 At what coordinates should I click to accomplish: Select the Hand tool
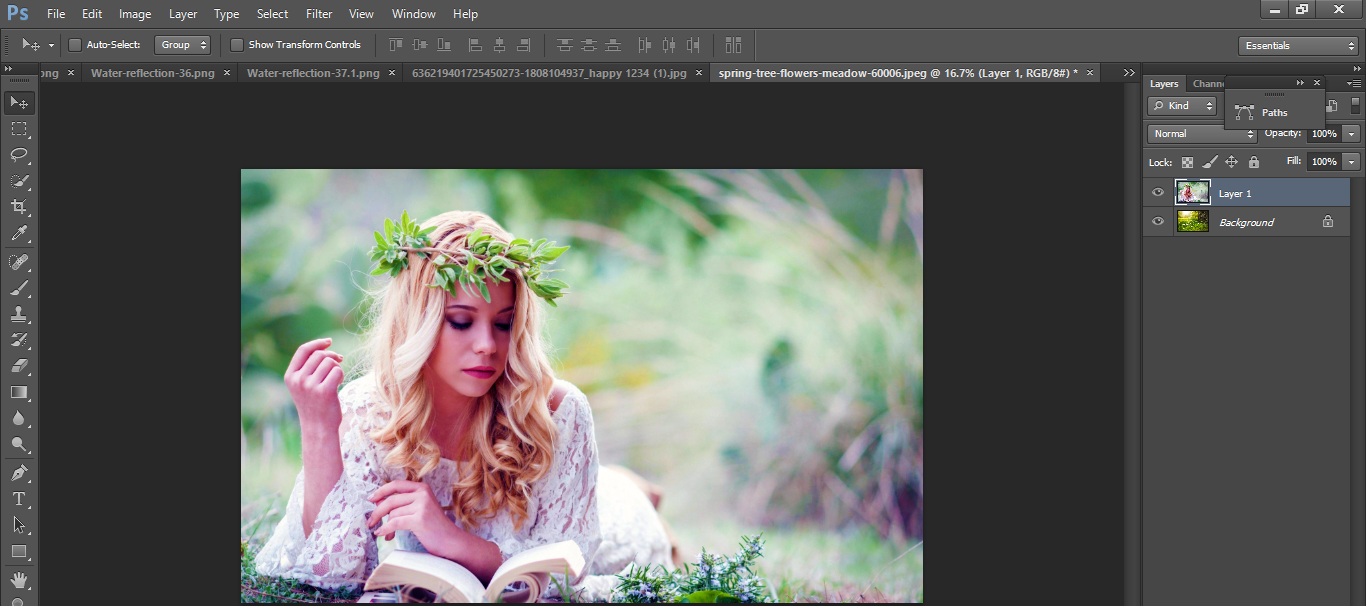tap(19, 580)
